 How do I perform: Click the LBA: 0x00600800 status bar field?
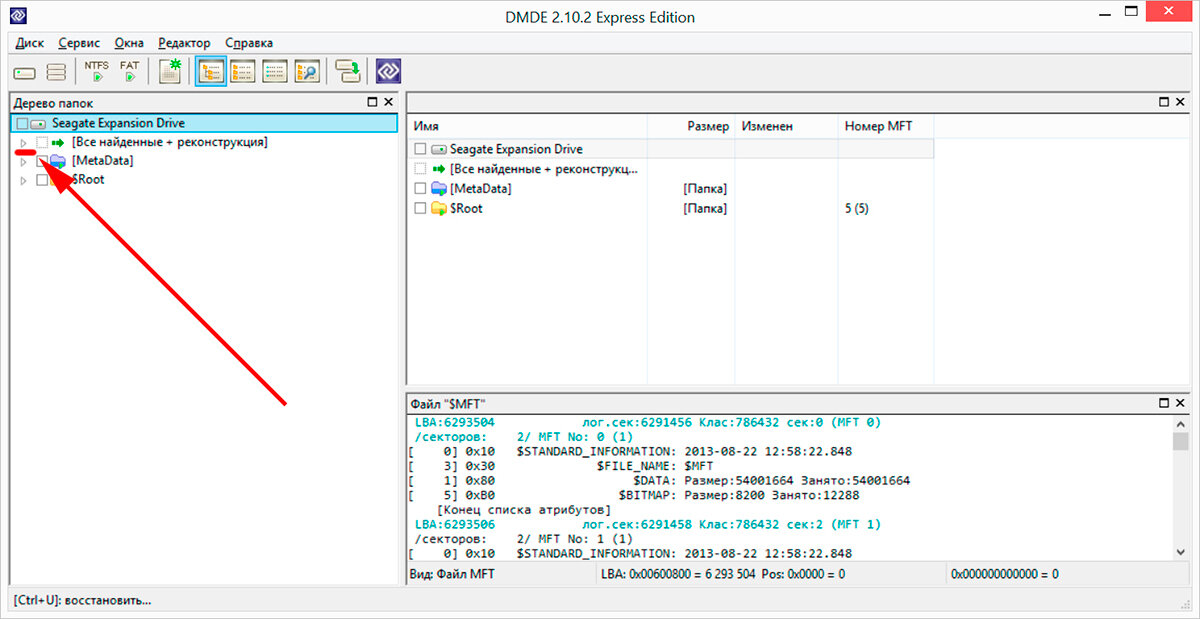770,575
